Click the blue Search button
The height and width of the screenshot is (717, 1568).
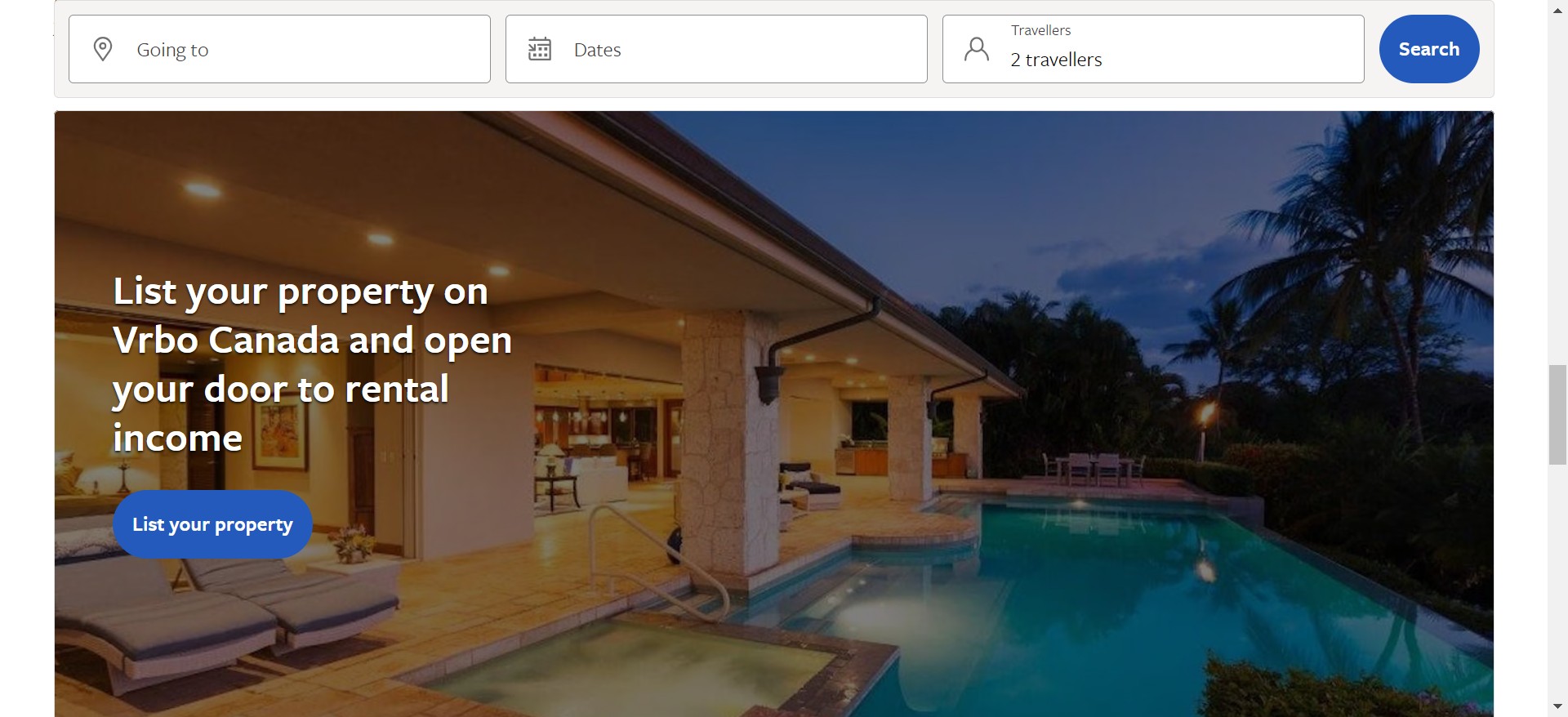1429,49
